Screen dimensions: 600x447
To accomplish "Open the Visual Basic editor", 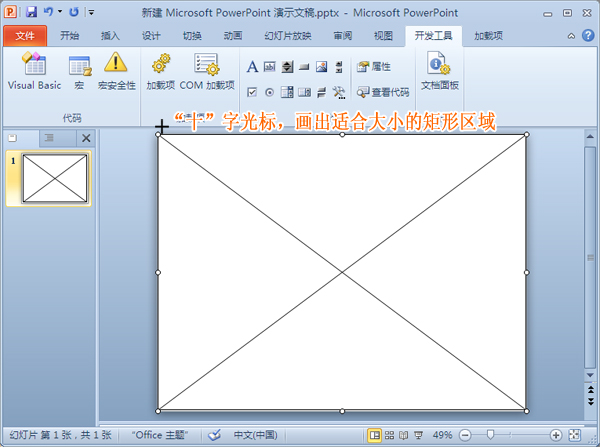I will point(34,71).
